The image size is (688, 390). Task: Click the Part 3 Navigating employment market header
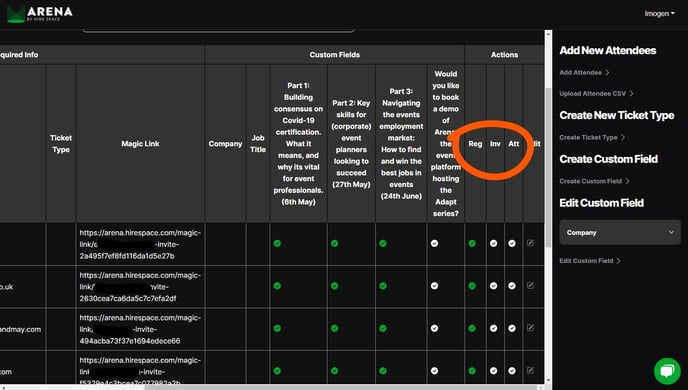401,144
